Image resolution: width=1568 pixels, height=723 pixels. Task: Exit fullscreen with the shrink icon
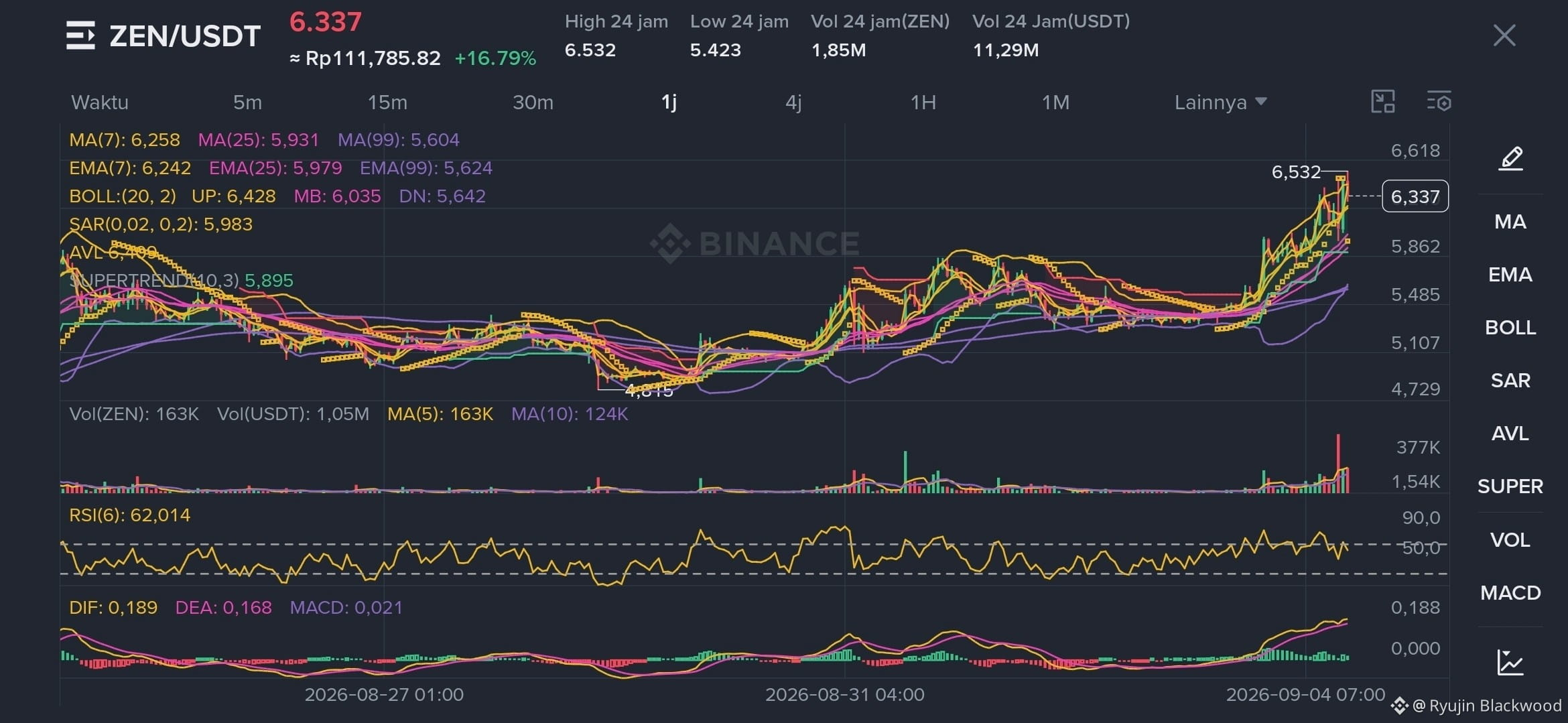click(1383, 102)
